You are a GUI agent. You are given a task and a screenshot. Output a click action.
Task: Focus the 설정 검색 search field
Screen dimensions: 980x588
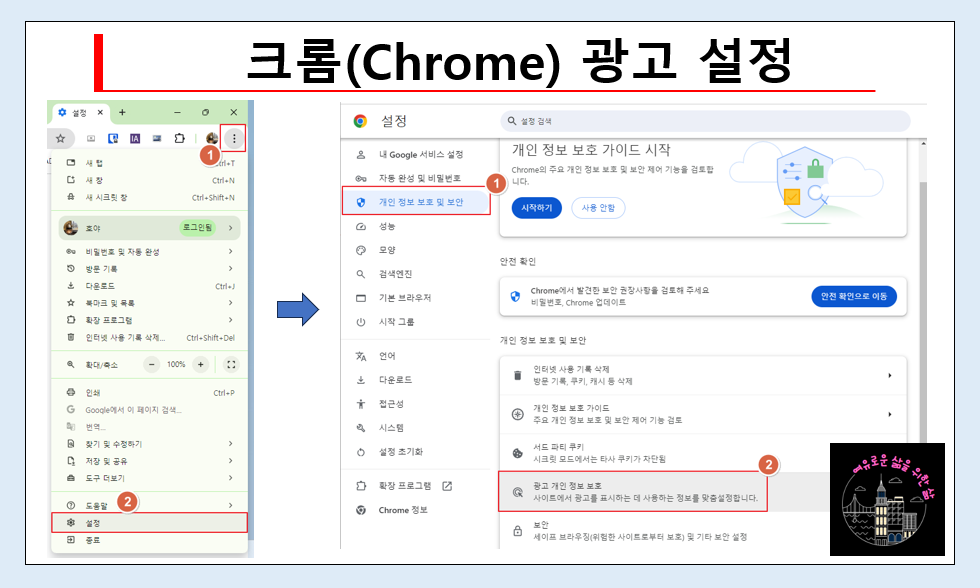tap(705, 121)
